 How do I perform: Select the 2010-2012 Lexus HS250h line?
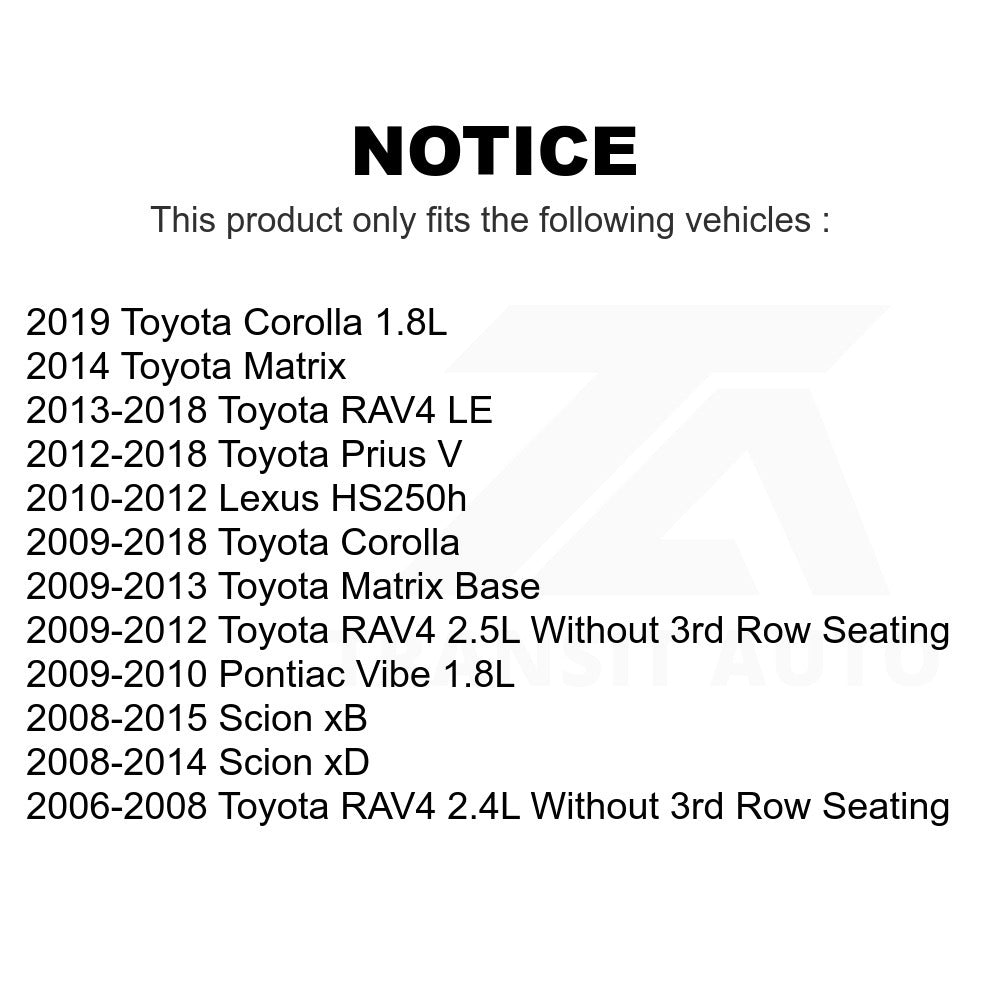pyautogui.click(x=246, y=498)
